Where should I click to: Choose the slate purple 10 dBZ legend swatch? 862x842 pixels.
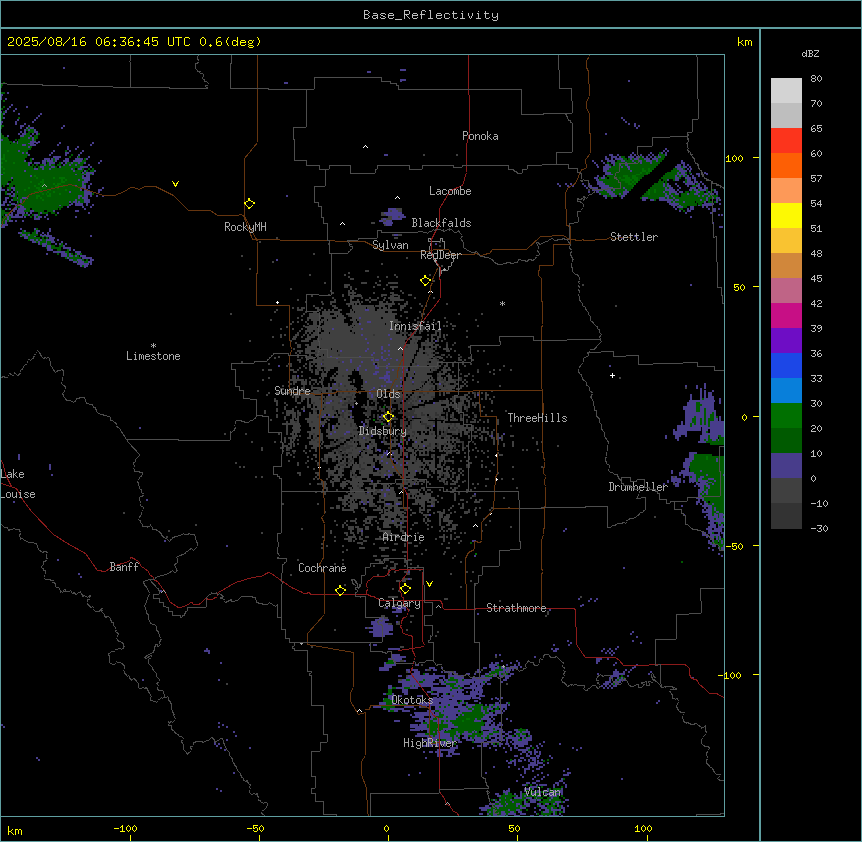click(786, 466)
